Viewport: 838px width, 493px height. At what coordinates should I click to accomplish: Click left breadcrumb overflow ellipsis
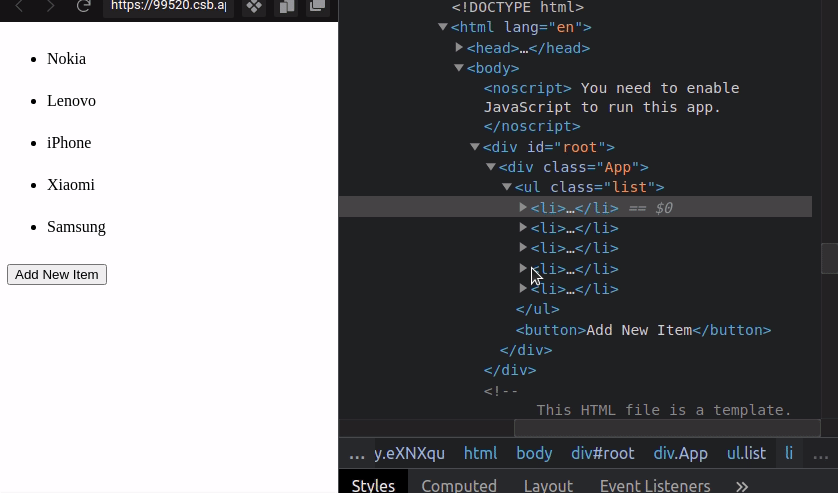click(x=357, y=454)
